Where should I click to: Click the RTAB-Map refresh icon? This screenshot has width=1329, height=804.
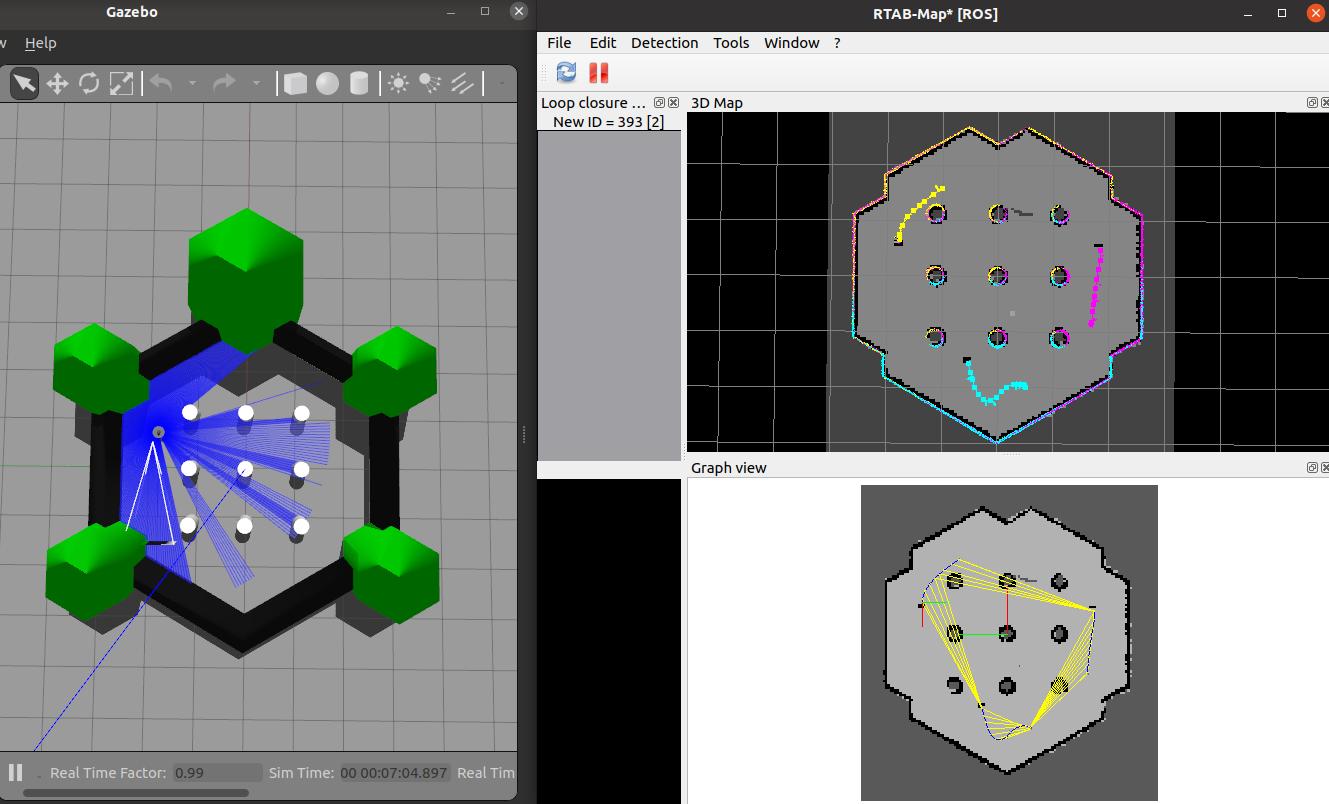click(566, 72)
